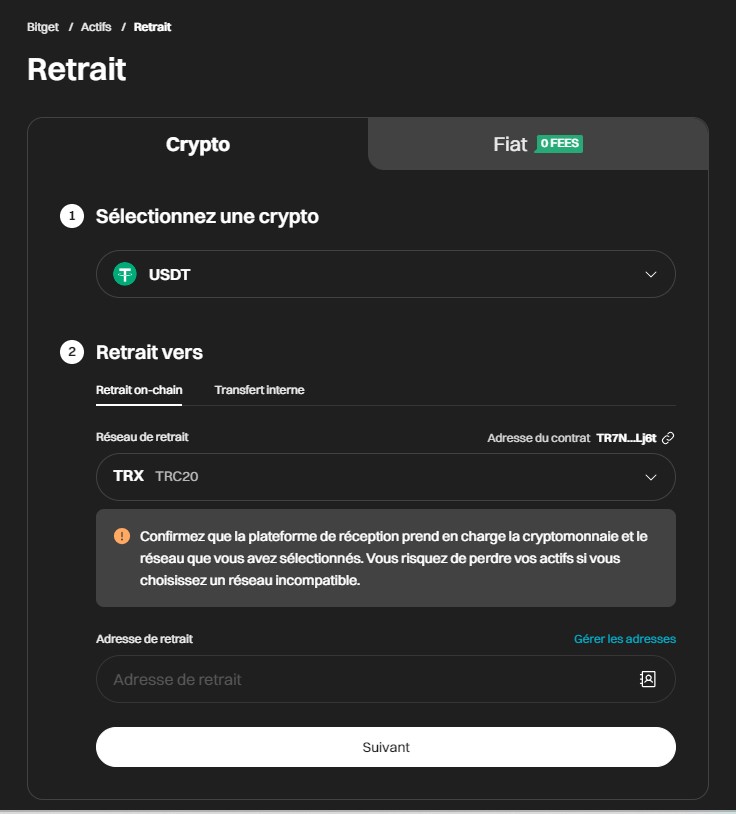
Task: Select the Retrait on-chain option
Action: (x=139, y=390)
